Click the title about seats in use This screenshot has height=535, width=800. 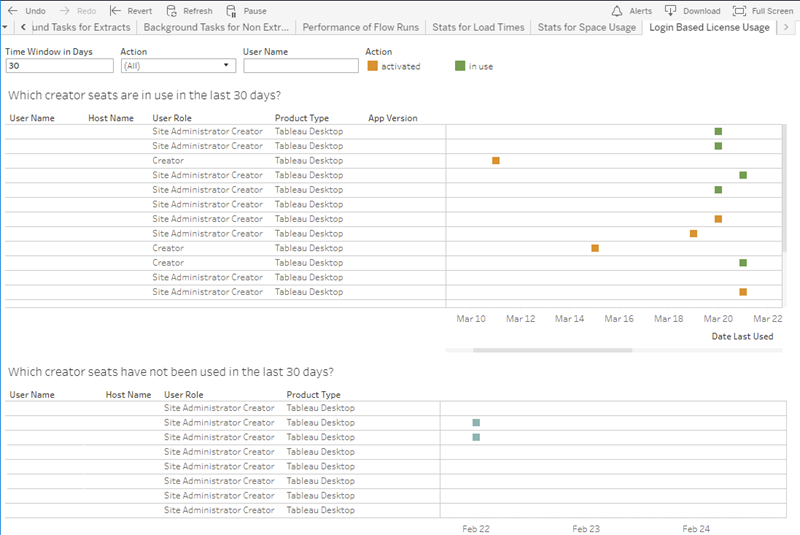[144, 95]
